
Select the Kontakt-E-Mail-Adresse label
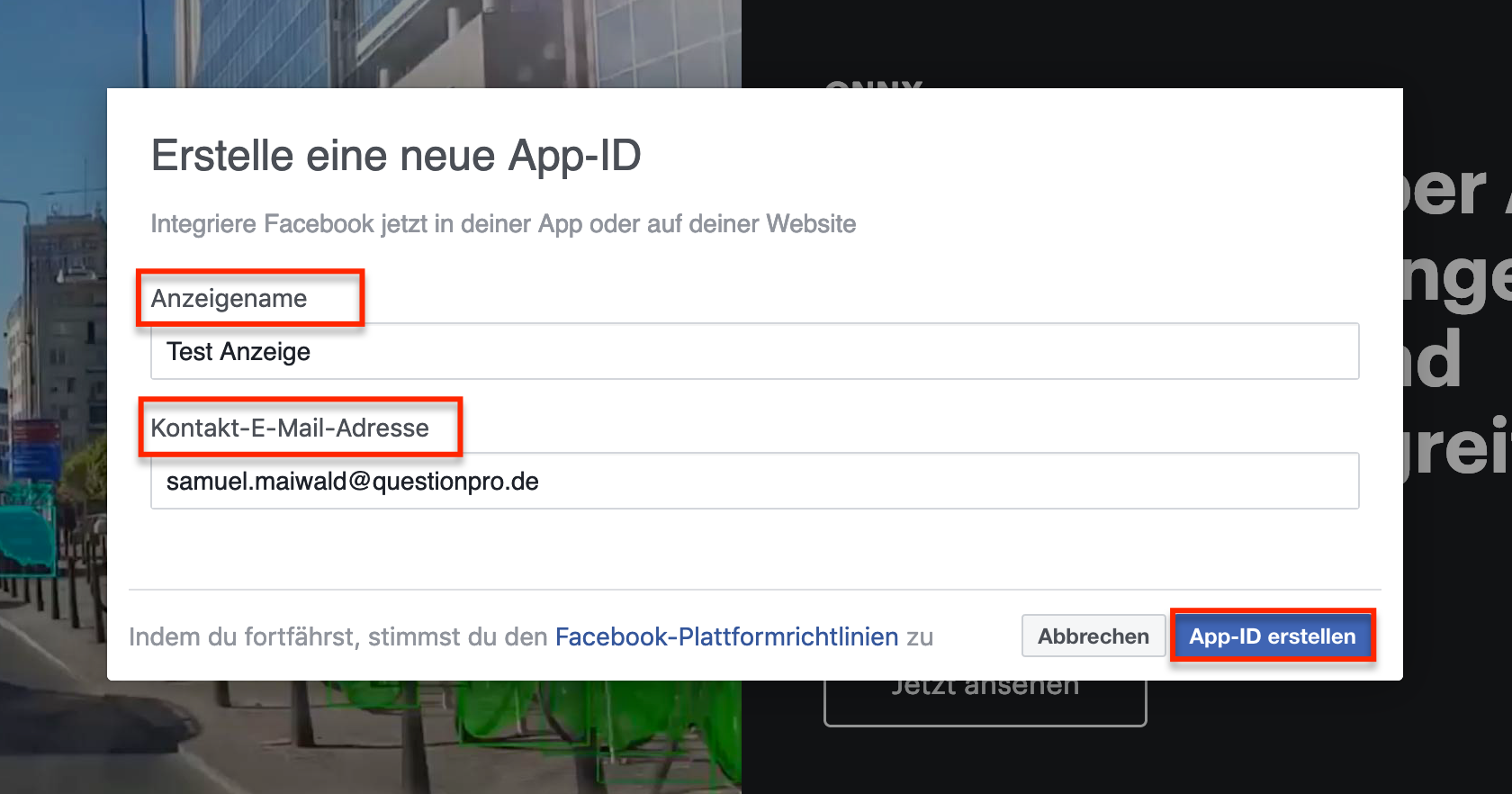(x=290, y=428)
